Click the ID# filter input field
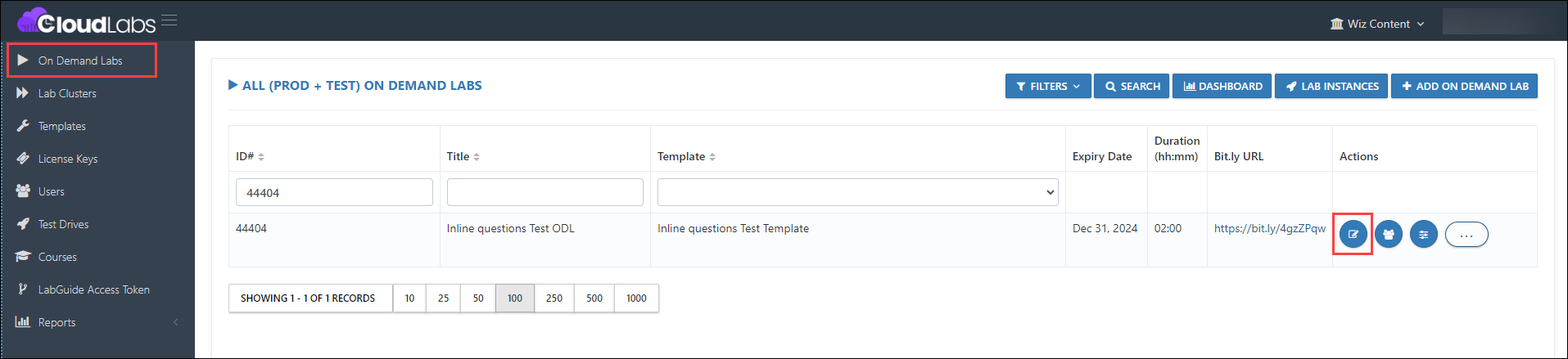This screenshot has height=359, width=1568. pos(334,192)
